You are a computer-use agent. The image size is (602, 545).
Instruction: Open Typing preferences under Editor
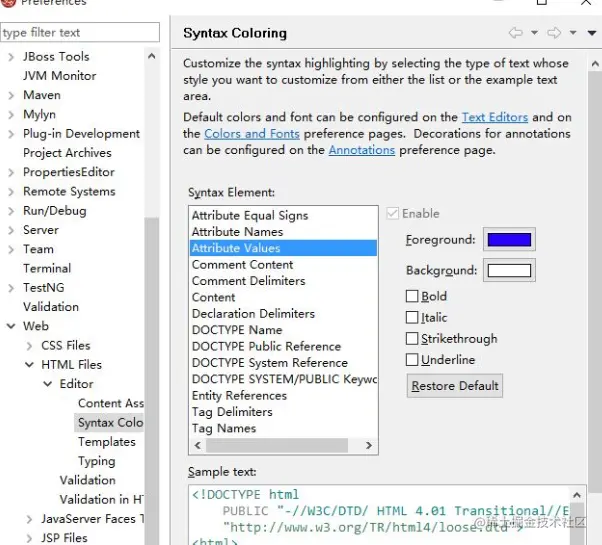(96, 461)
